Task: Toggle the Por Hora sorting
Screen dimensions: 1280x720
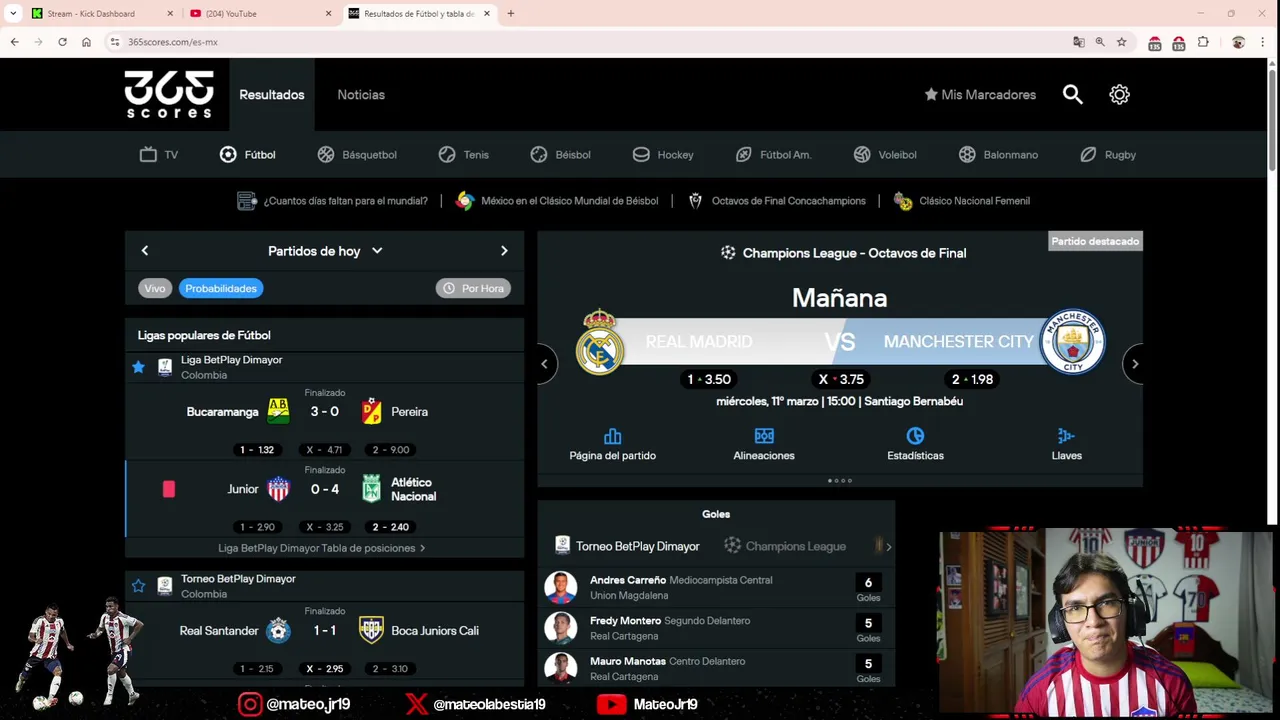Action: (x=473, y=288)
